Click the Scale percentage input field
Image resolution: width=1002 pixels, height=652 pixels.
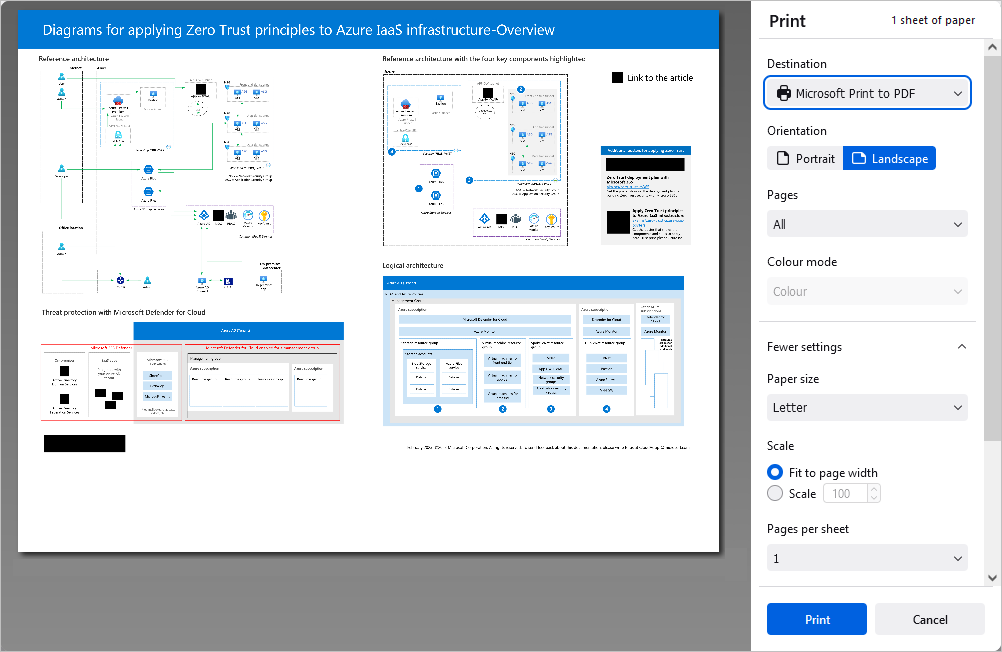(844, 494)
